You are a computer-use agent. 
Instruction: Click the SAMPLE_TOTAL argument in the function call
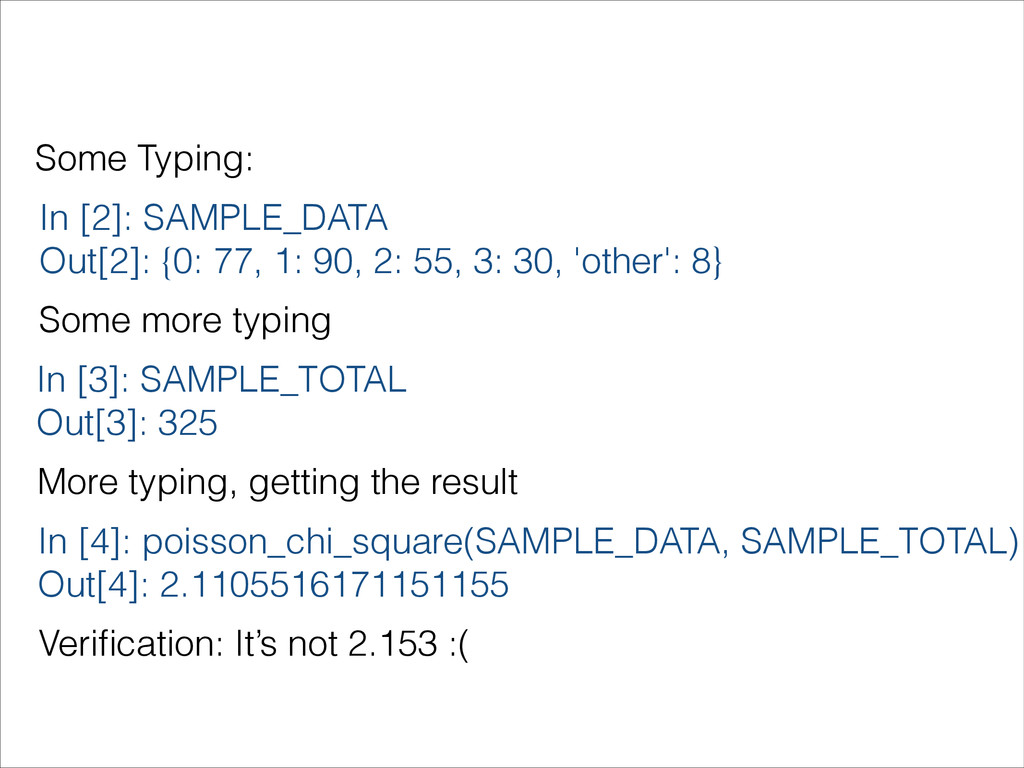875,542
